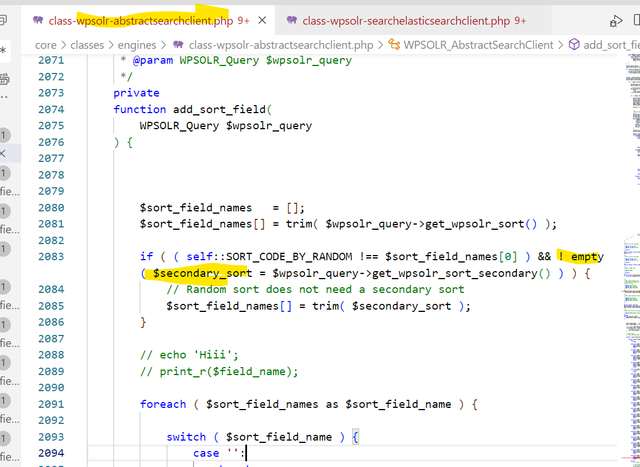Click the comment 'Random sort does not need a secondary sort'
The height and width of the screenshot is (467, 640).
click(x=315, y=289)
